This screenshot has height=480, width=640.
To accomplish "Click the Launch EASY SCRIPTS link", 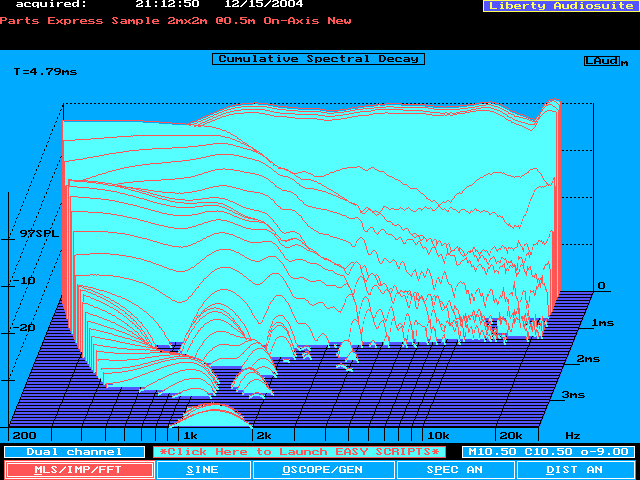I will pos(299,452).
